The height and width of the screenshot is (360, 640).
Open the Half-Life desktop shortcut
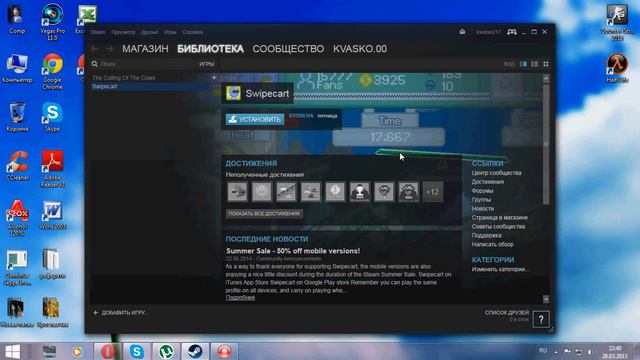(x=617, y=68)
